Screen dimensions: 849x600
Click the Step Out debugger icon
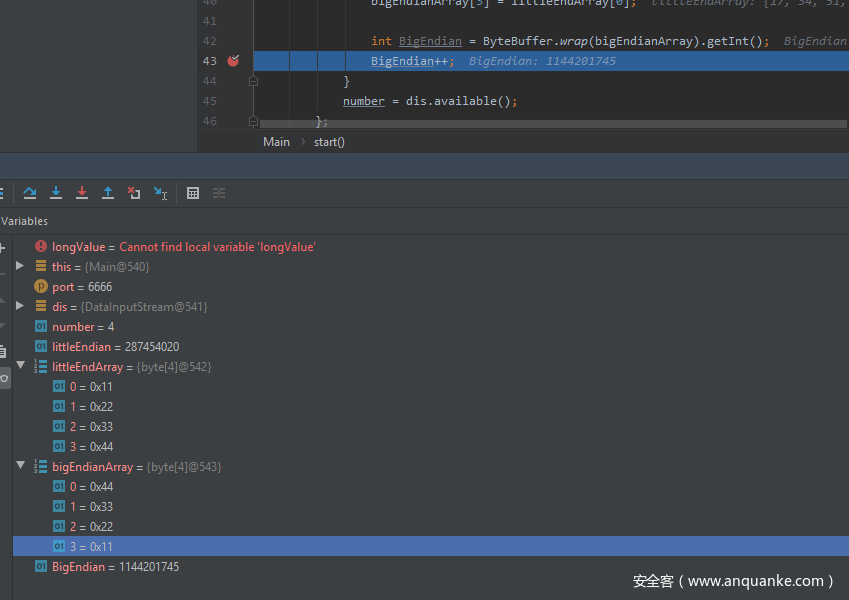[108, 193]
